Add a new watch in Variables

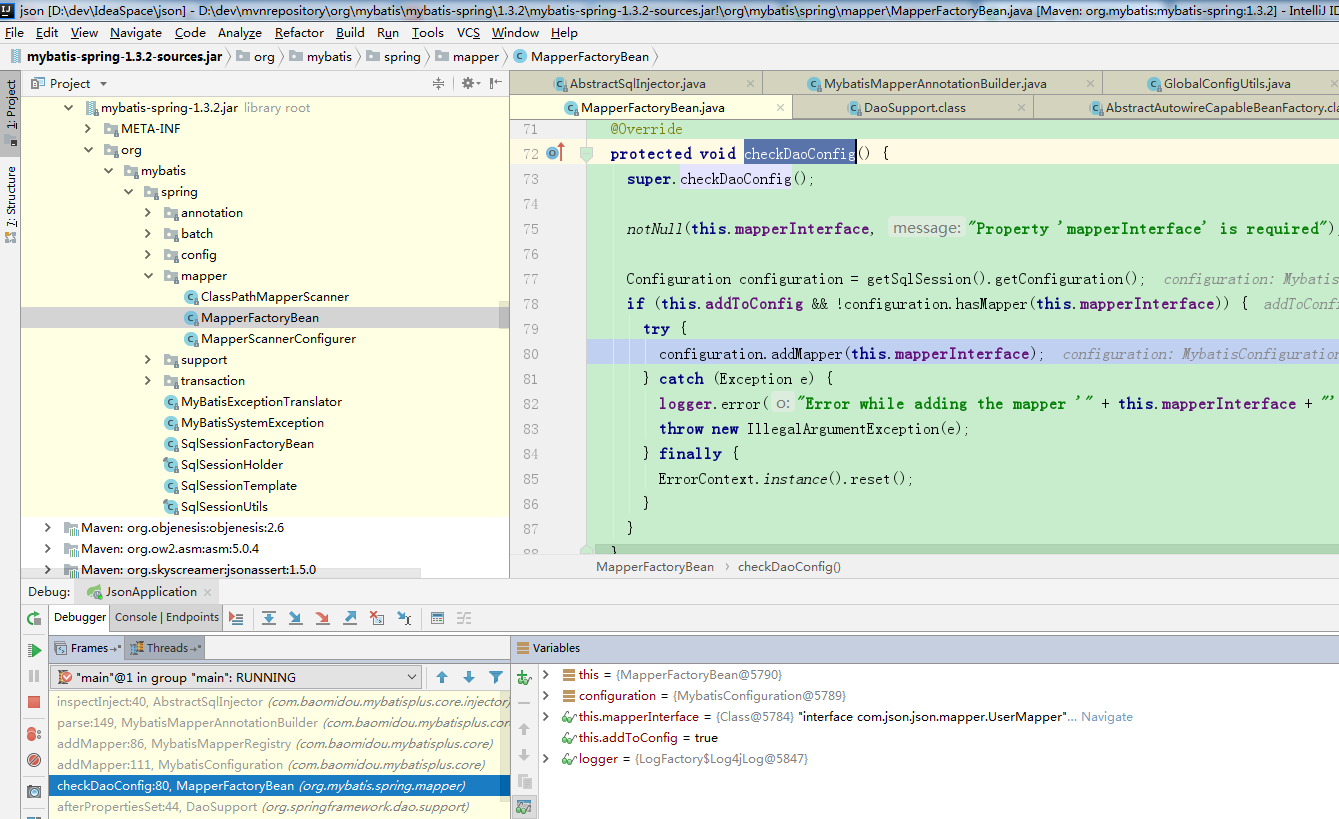point(524,677)
